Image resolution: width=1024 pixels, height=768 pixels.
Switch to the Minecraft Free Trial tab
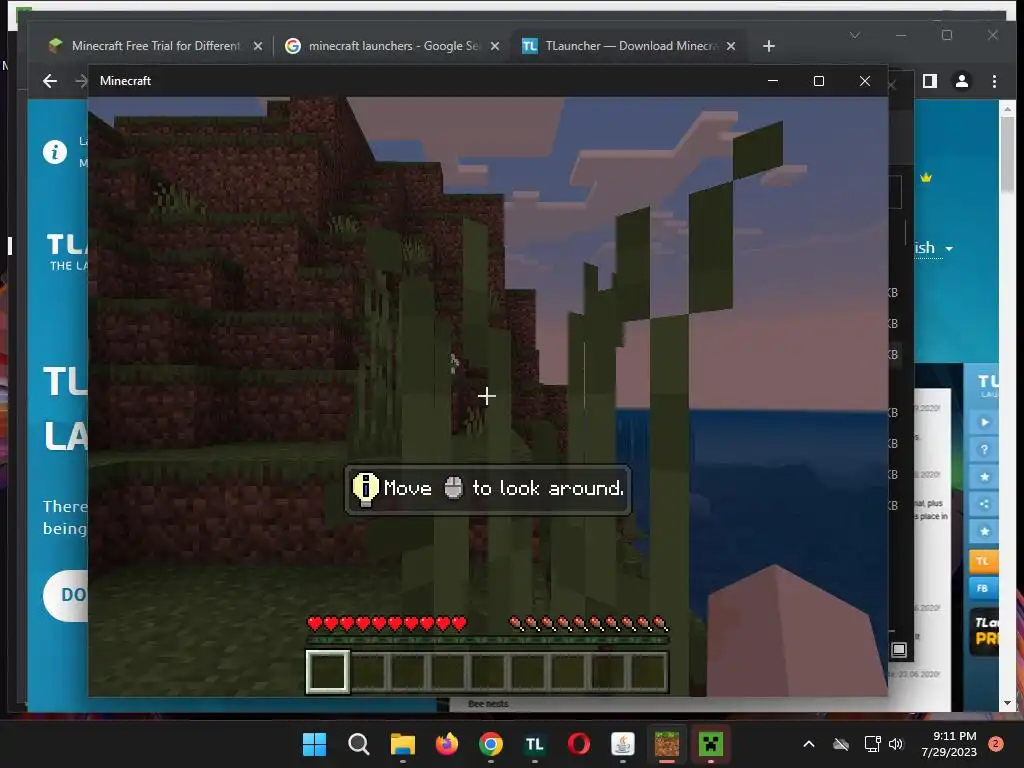pos(155,46)
